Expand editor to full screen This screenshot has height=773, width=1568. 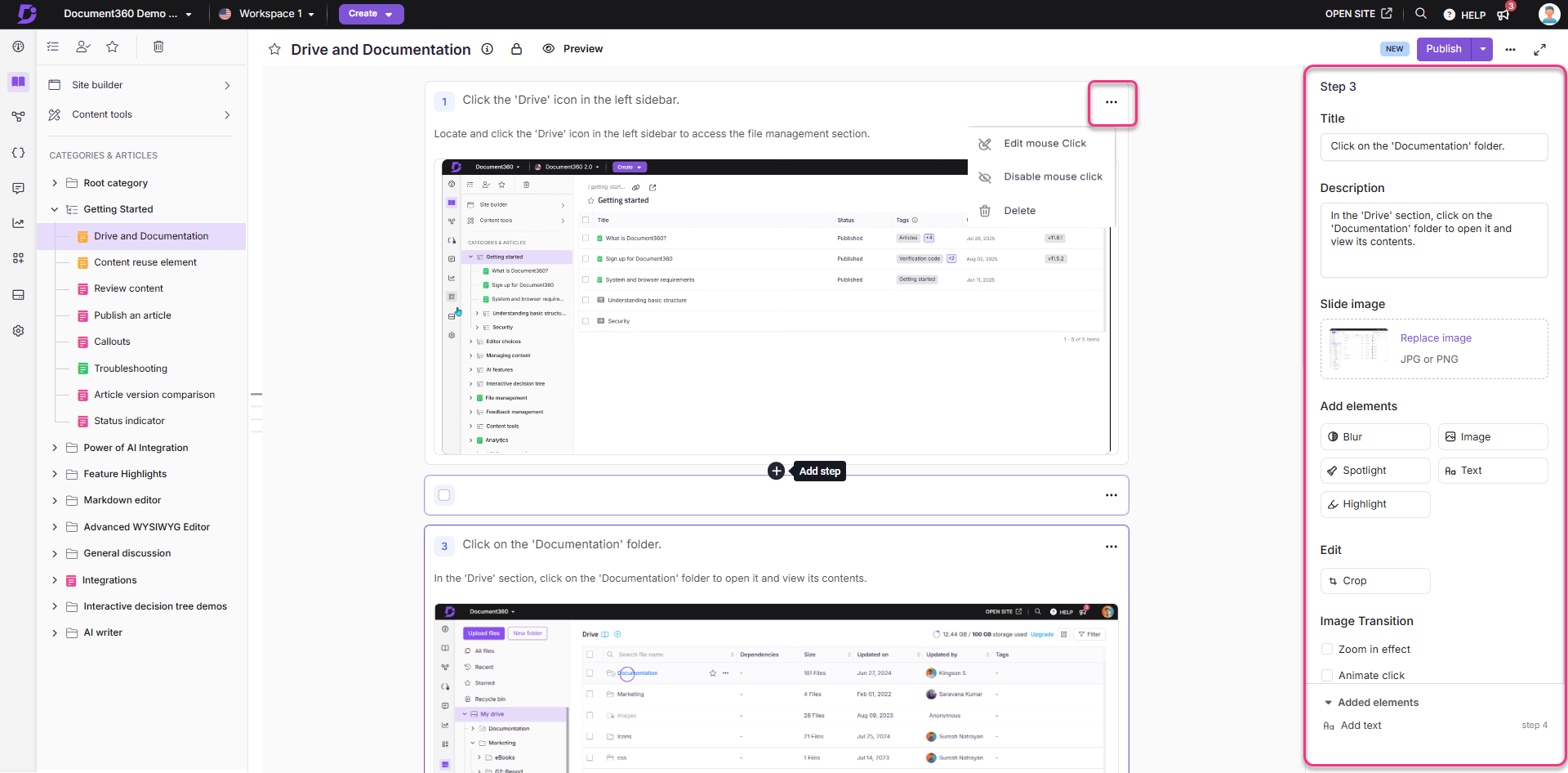[x=1539, y=50]
